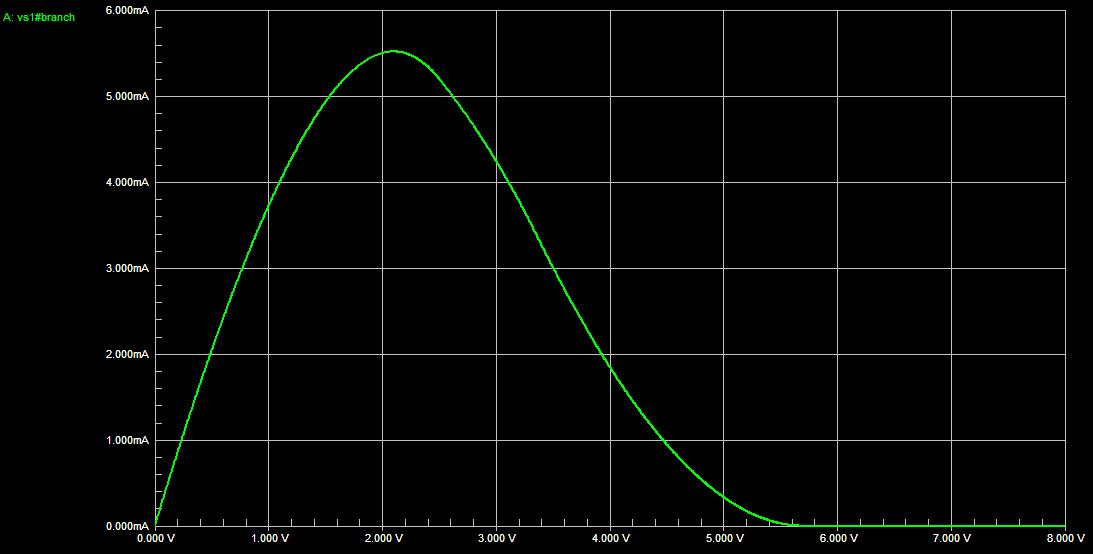This screenshot has height=554, width=1093.
Task: Click the 1.000mA y-axis label
Action: [x=127, y=441]
